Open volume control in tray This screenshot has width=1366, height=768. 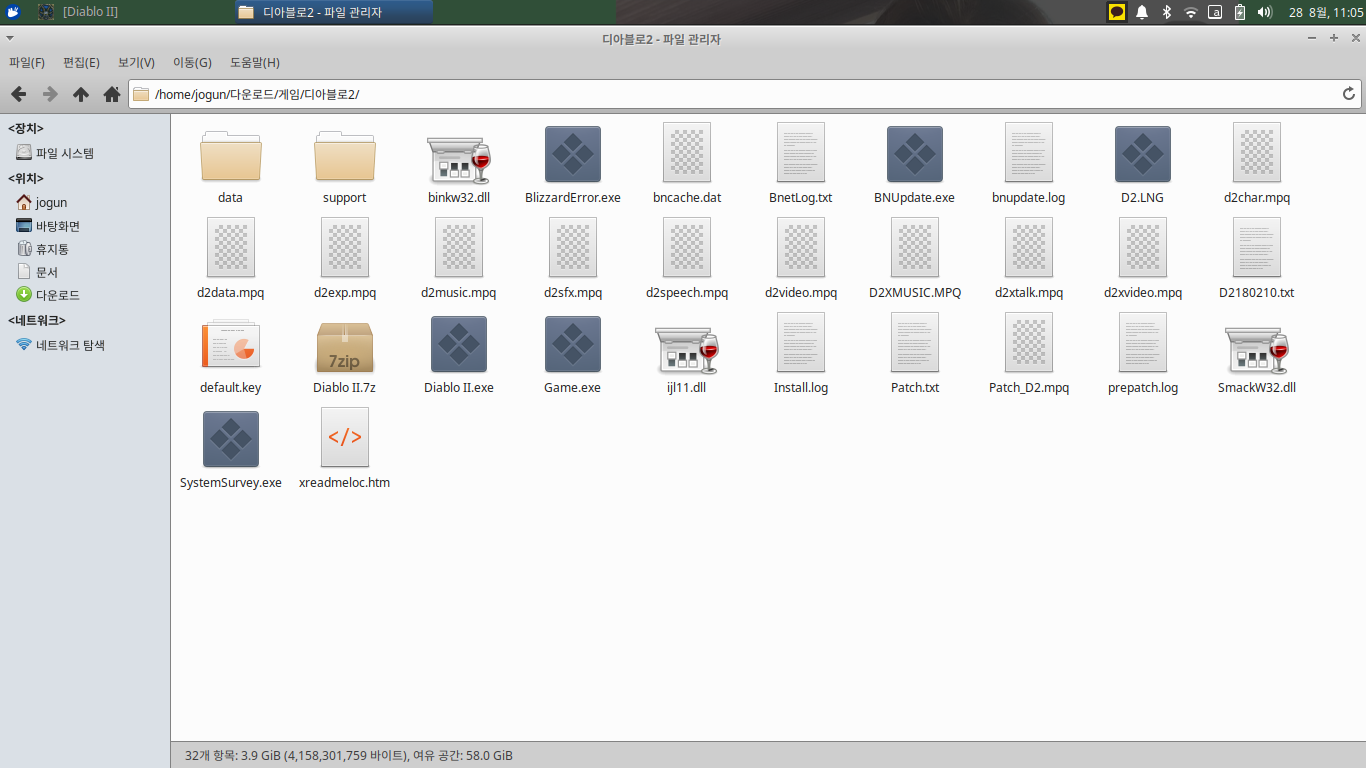pos(1264,12)
